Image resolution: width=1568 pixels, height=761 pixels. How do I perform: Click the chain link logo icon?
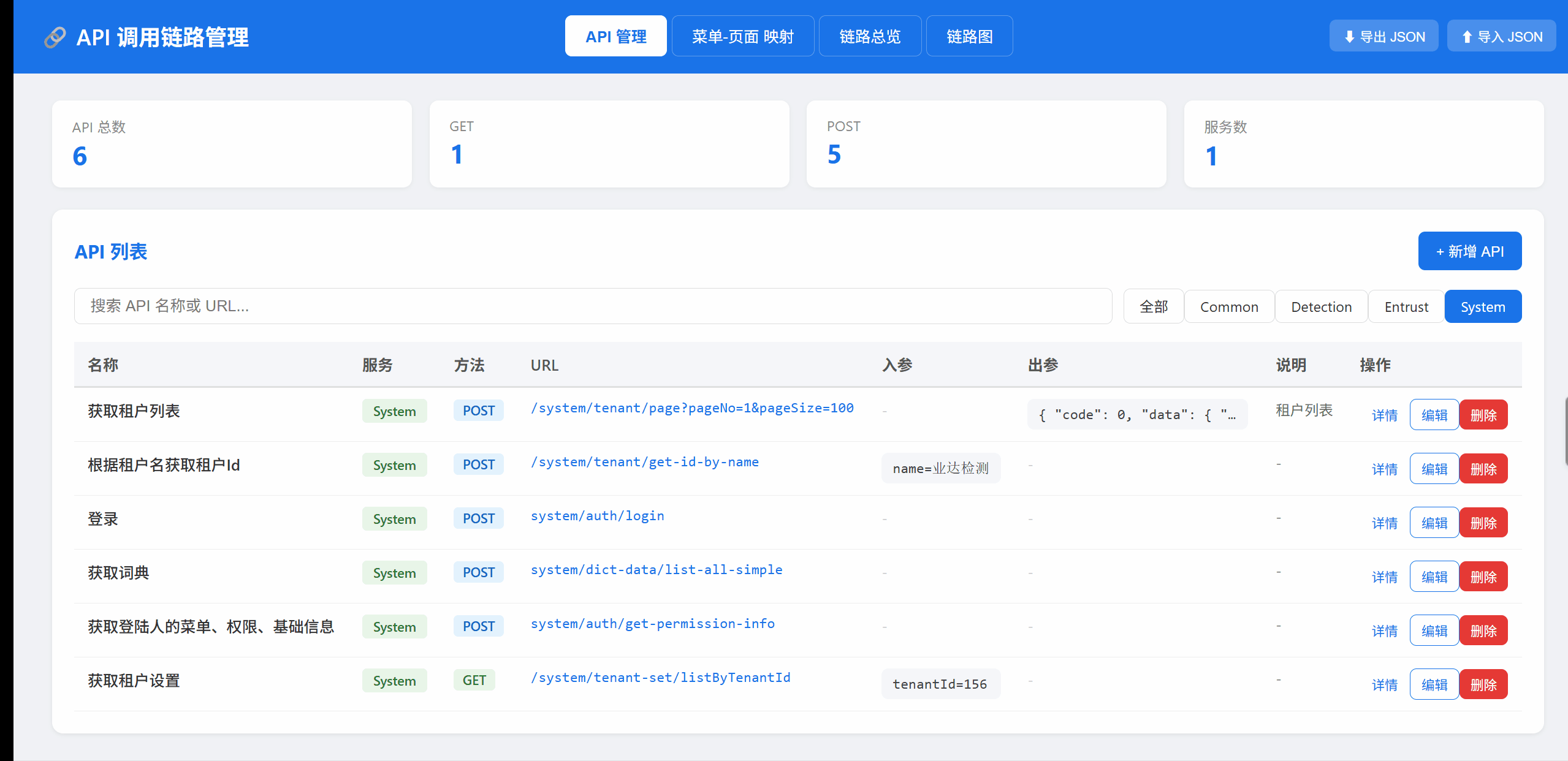(x=55, y=37)
